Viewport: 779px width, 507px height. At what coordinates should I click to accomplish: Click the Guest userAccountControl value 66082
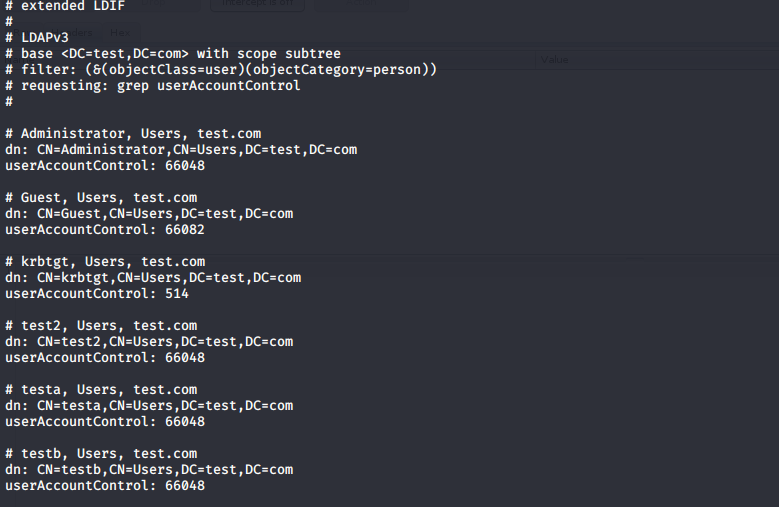click(x=185, y=229)
